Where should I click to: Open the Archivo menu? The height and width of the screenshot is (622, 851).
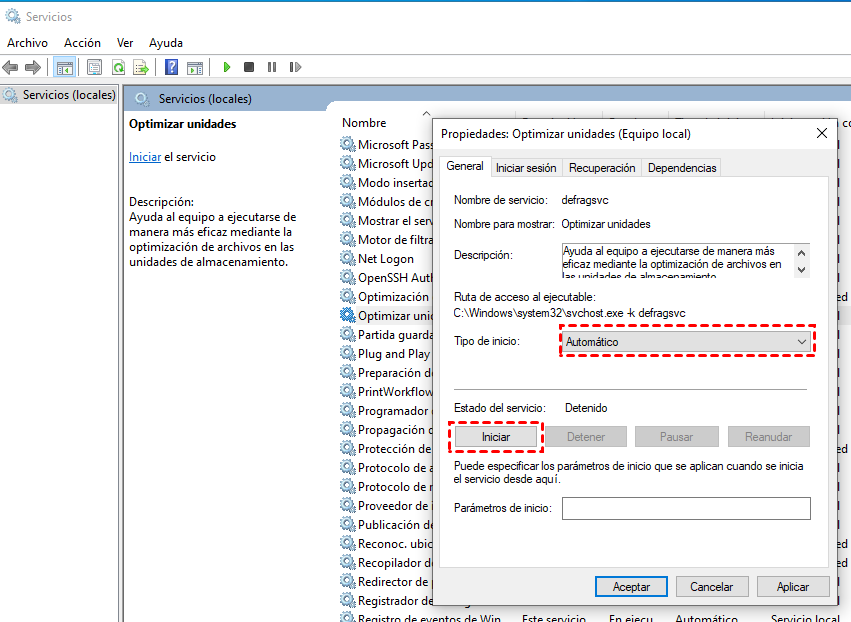(x=27, y=42)
